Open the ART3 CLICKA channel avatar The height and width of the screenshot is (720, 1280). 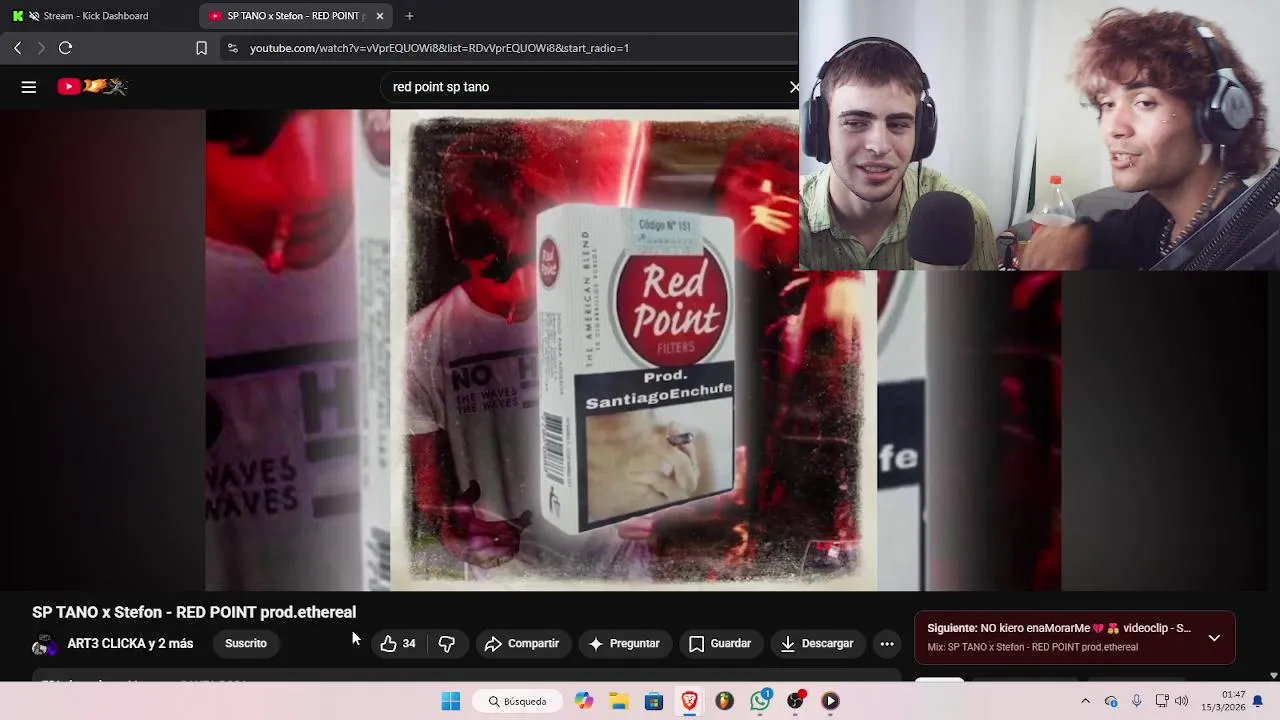point(43,645)
